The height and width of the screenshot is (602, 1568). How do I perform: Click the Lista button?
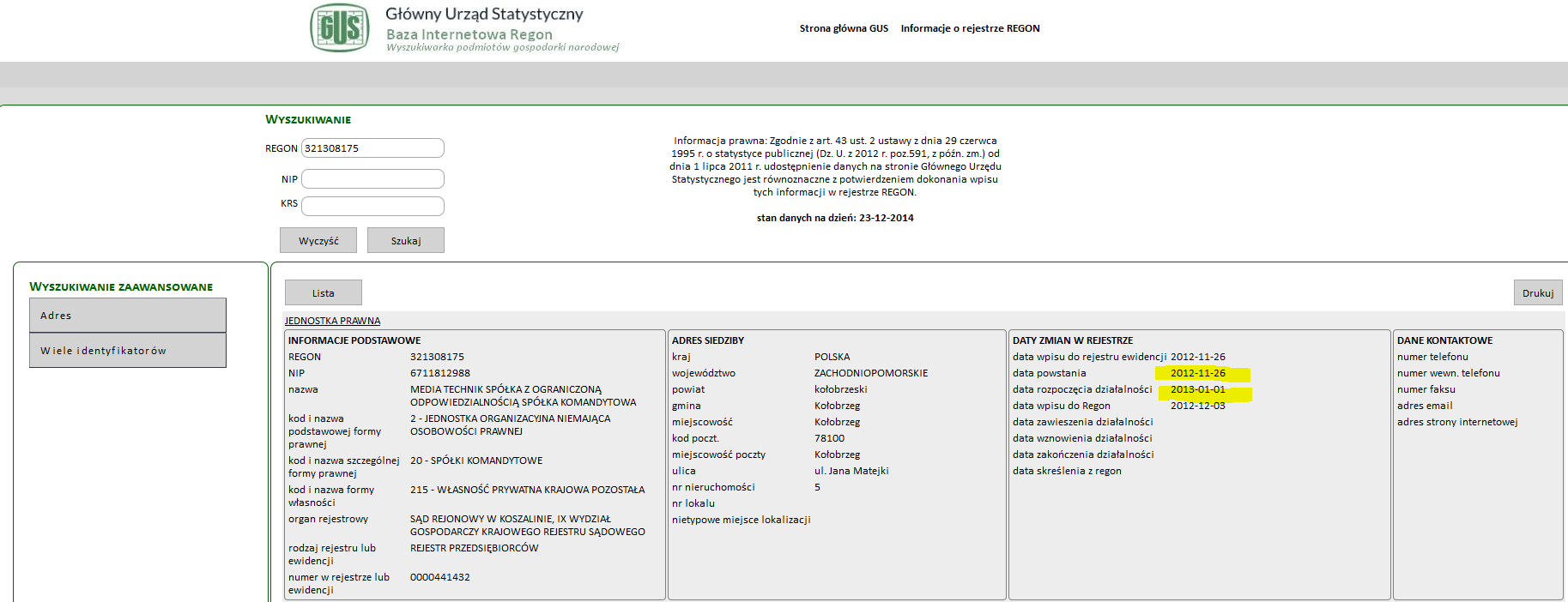coord(324,292)
